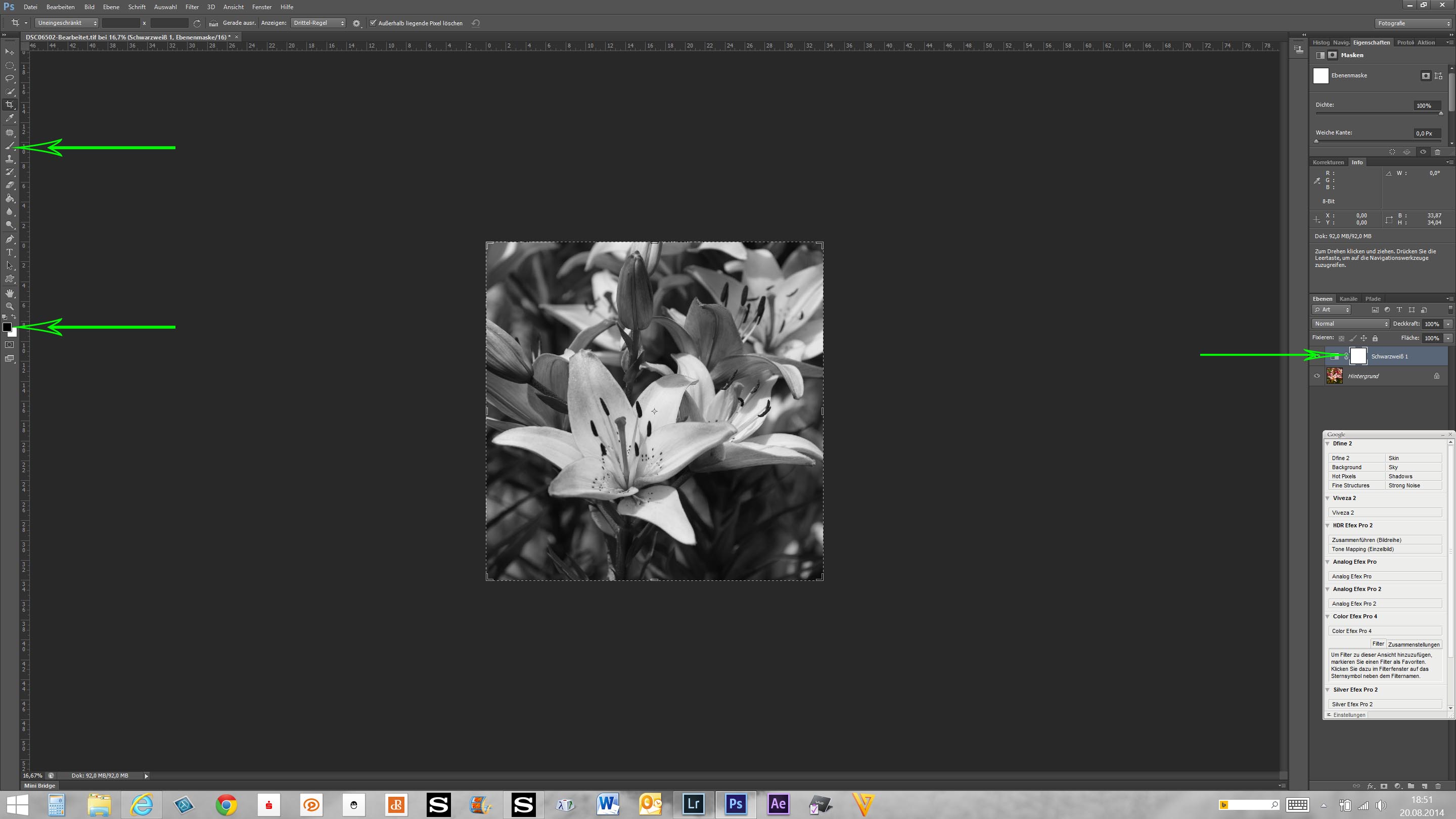Pick the Clone Stamp tool
1456x819 pixels.
(x=10, y=159)
